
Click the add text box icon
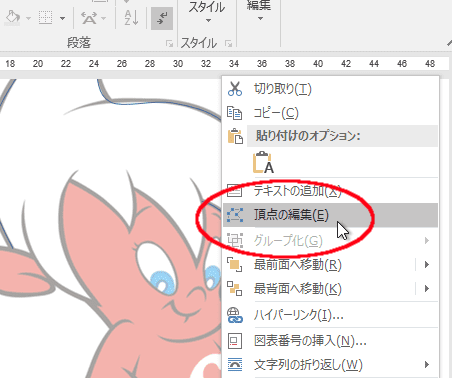(234, 191)
